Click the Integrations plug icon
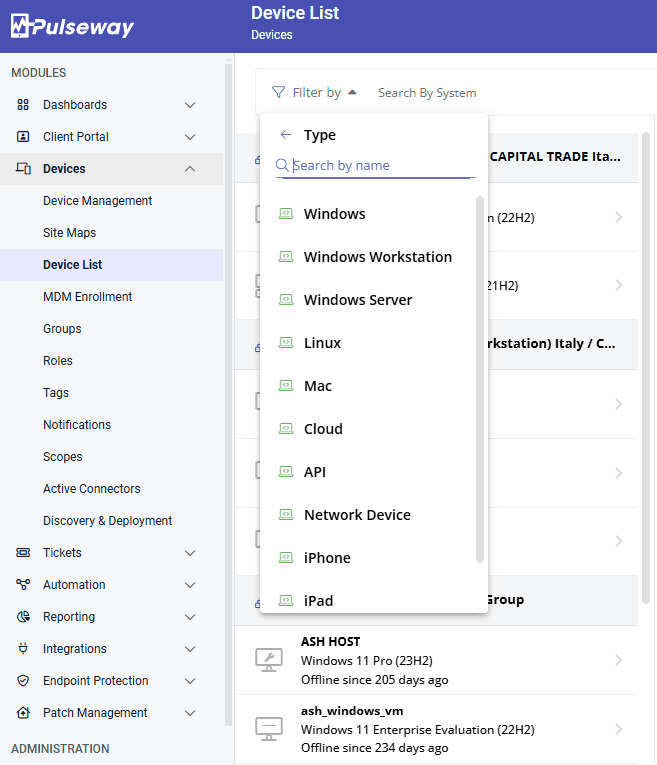This screenshot has width=657, height=765. click(x=23, y=648)
